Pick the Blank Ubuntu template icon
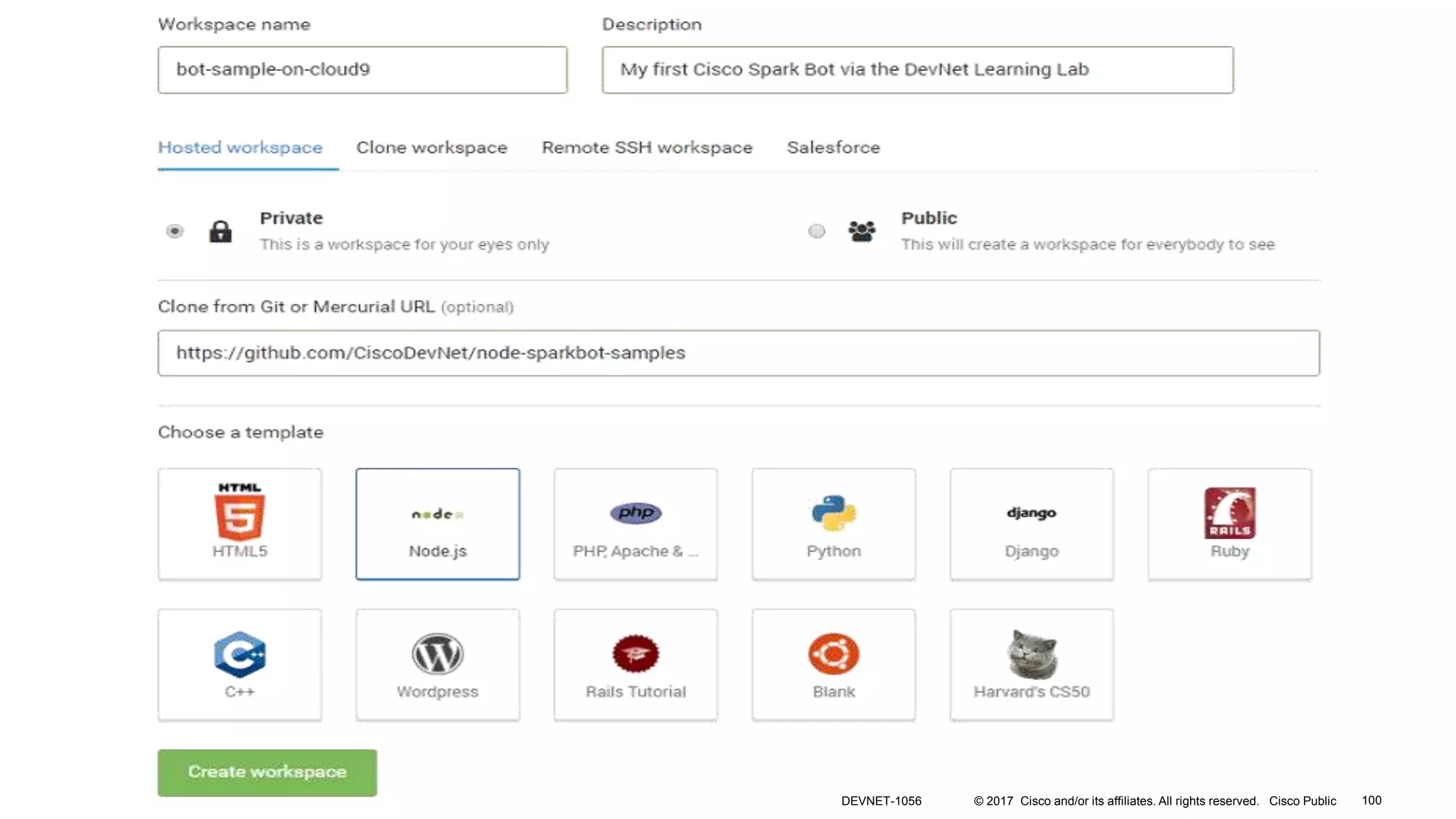 [833, 654]
